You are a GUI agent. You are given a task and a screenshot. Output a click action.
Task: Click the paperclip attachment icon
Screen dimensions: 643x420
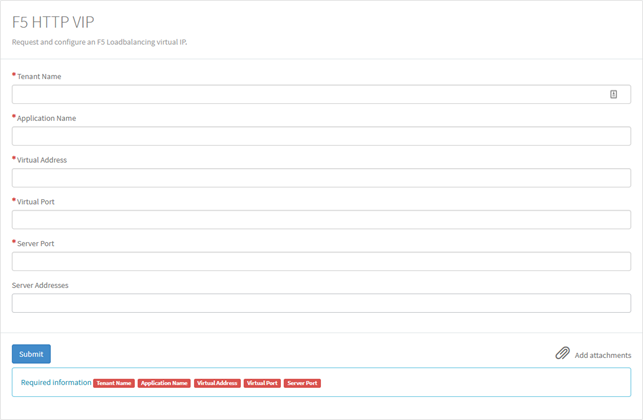pyautogui.click(x=562, y=353)
